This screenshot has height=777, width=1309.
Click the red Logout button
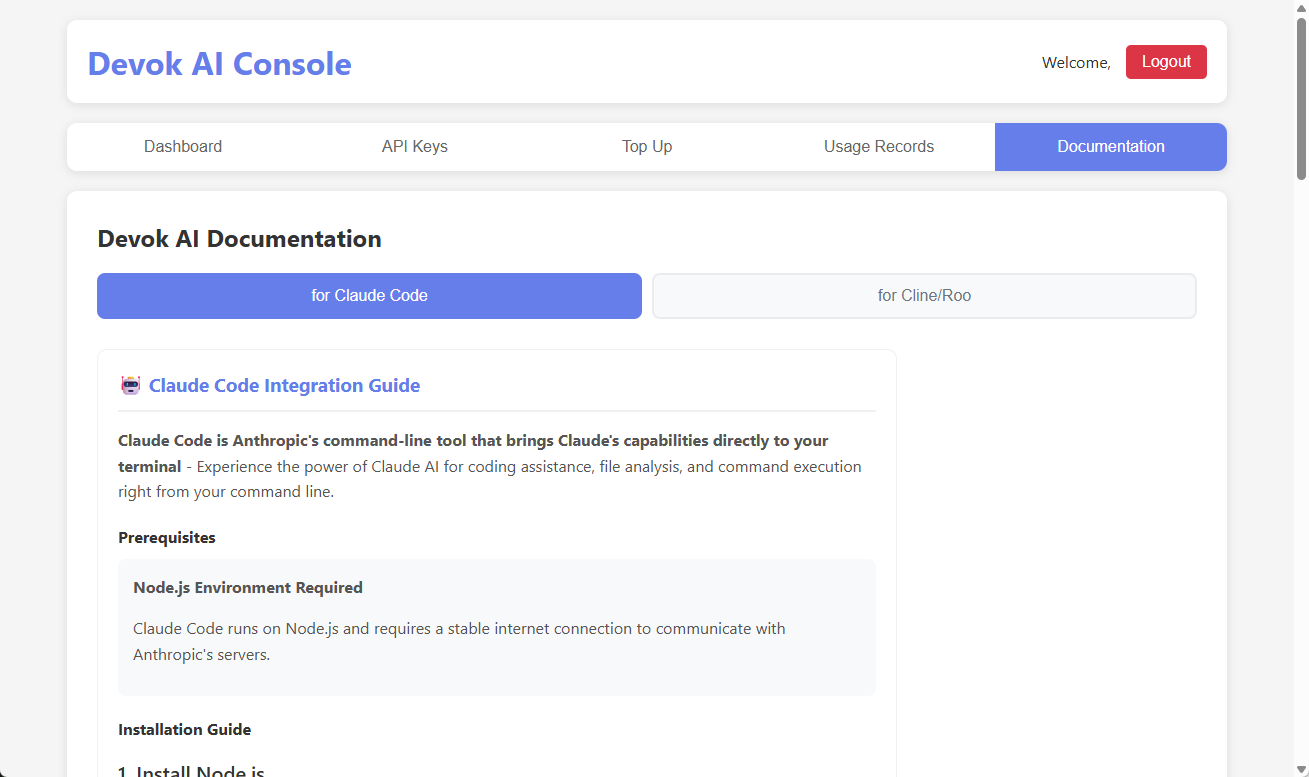point(1165,62)
